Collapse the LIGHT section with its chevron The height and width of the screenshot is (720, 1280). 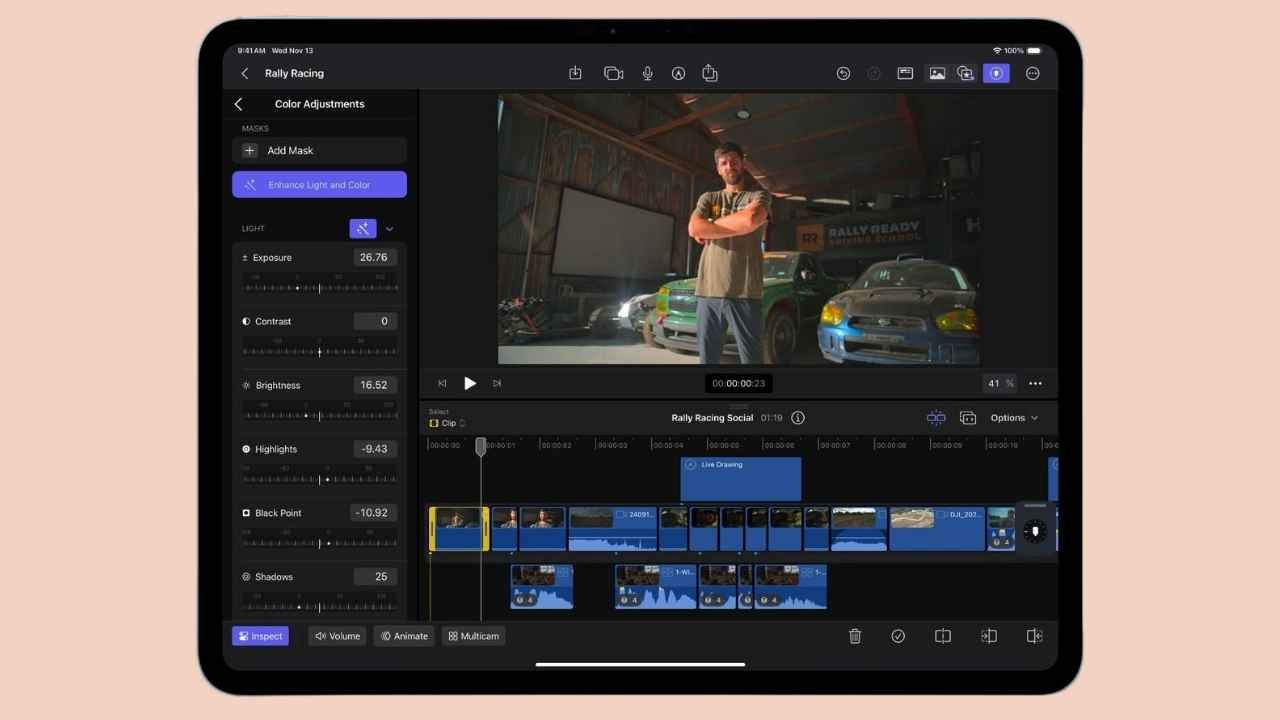(390, 228)
